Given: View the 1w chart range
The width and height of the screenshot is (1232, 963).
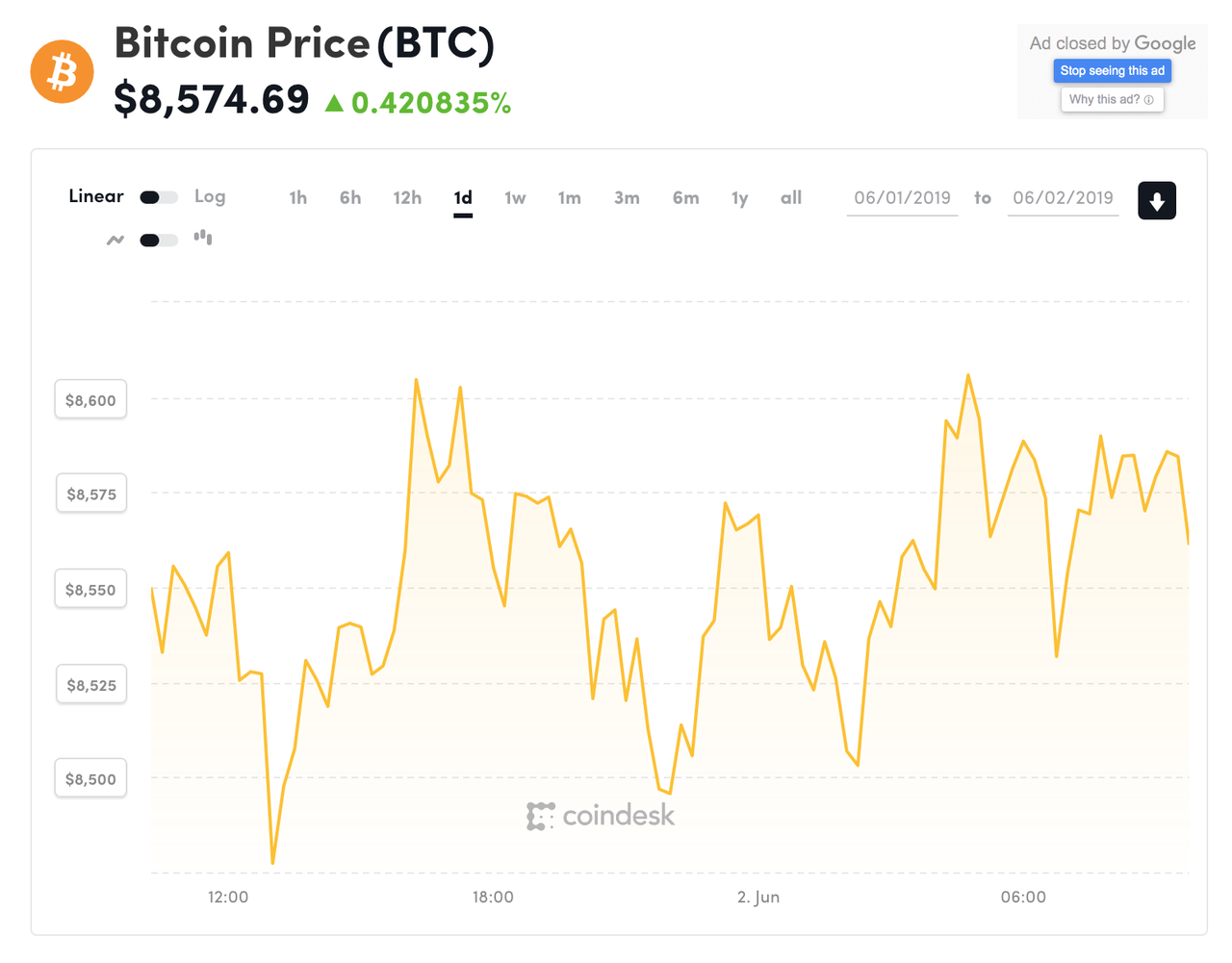Looking at the screenshot, I should (x=515, y=197).
